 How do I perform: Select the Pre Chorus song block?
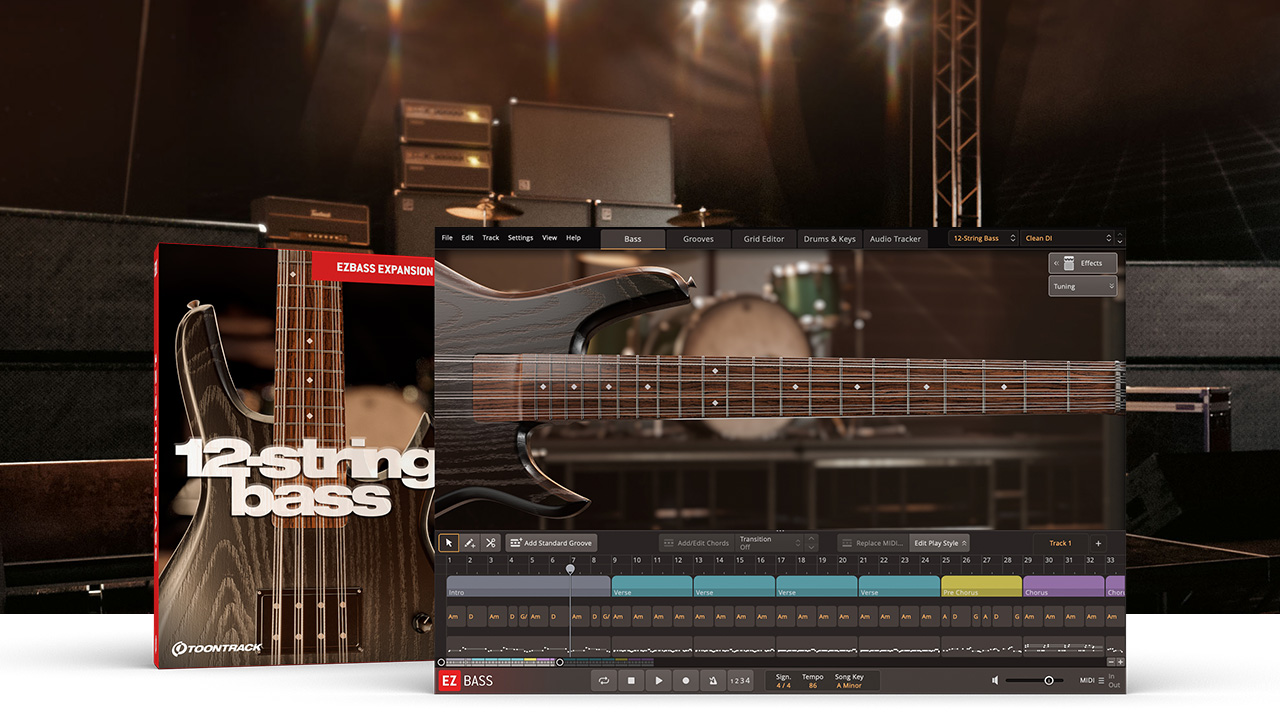click(980, 587)
